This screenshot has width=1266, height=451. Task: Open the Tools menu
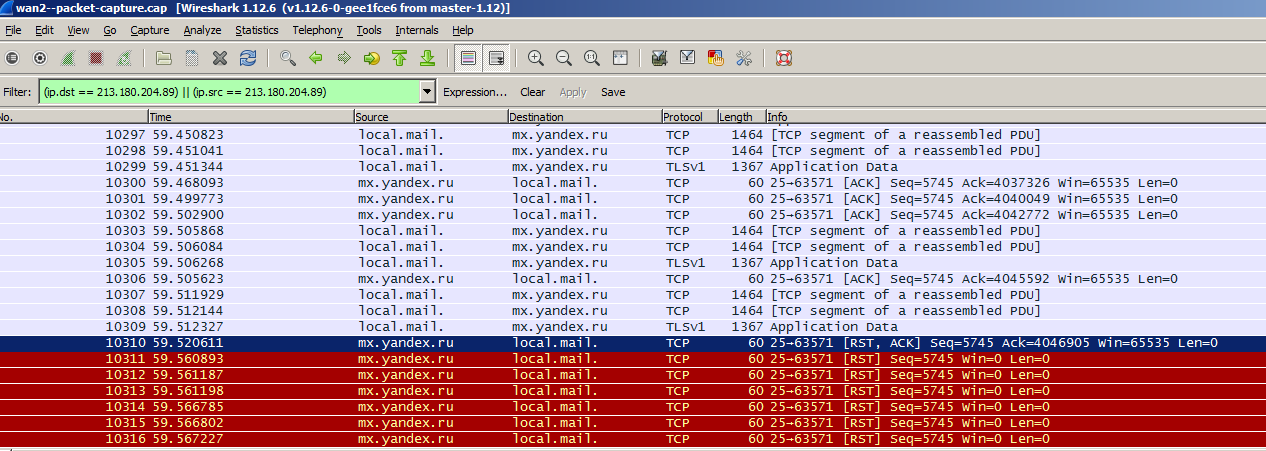[369, 31]
